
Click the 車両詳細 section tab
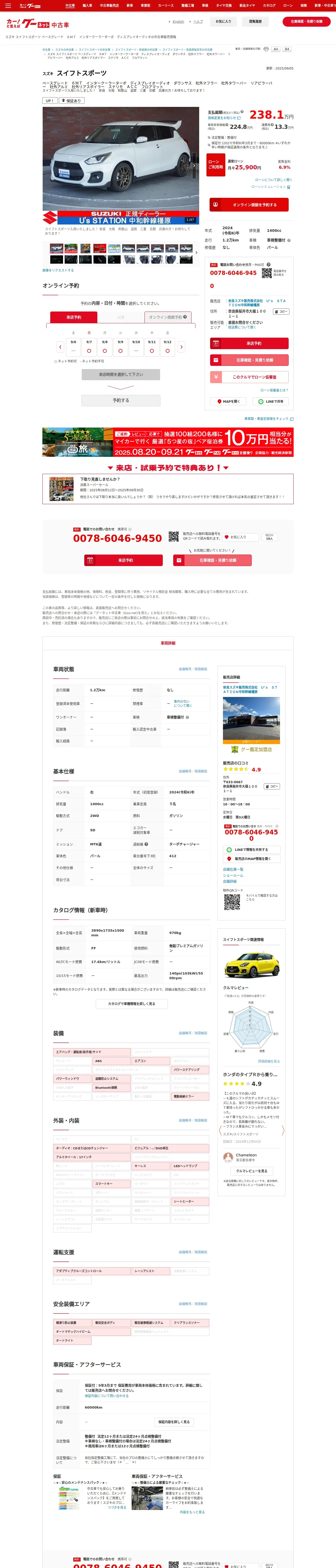click(x=168, y=643)
